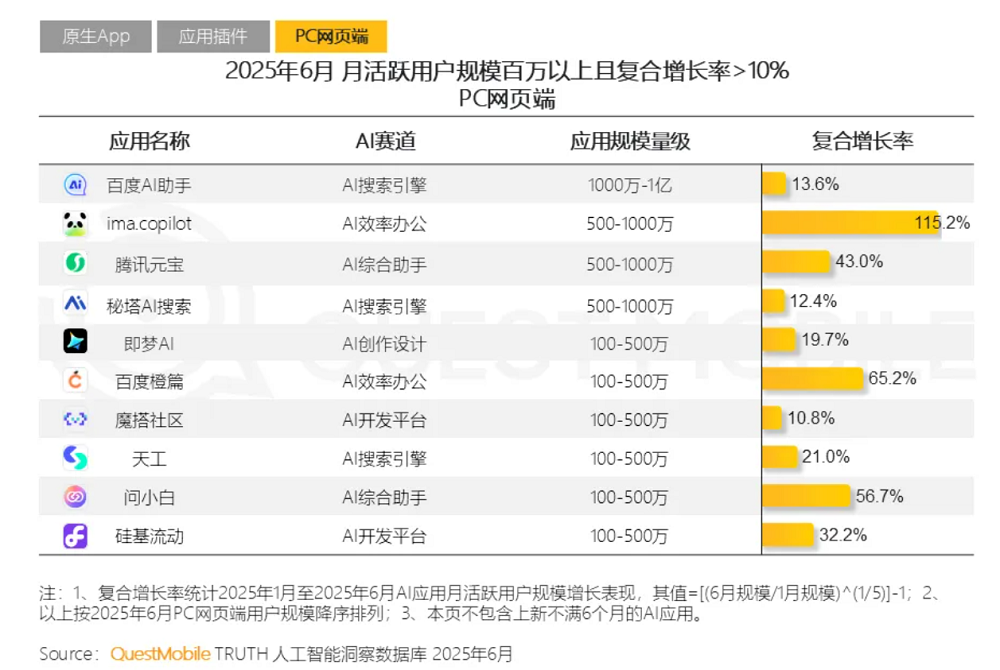The image size is (1000, 670).
Task: Click the 问小白 56.7% growth bar
Action: point(805,497)
